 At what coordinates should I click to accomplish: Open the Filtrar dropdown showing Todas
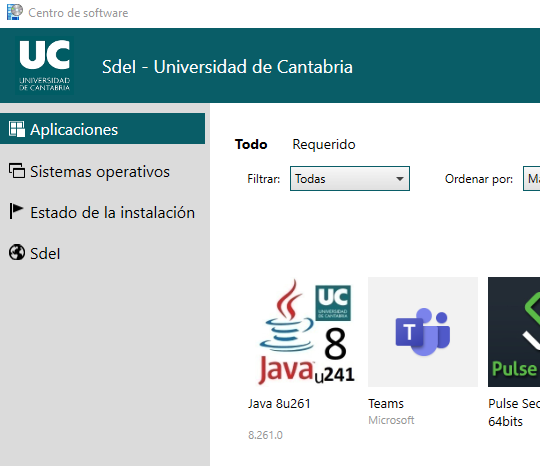(x=350, y=178)
